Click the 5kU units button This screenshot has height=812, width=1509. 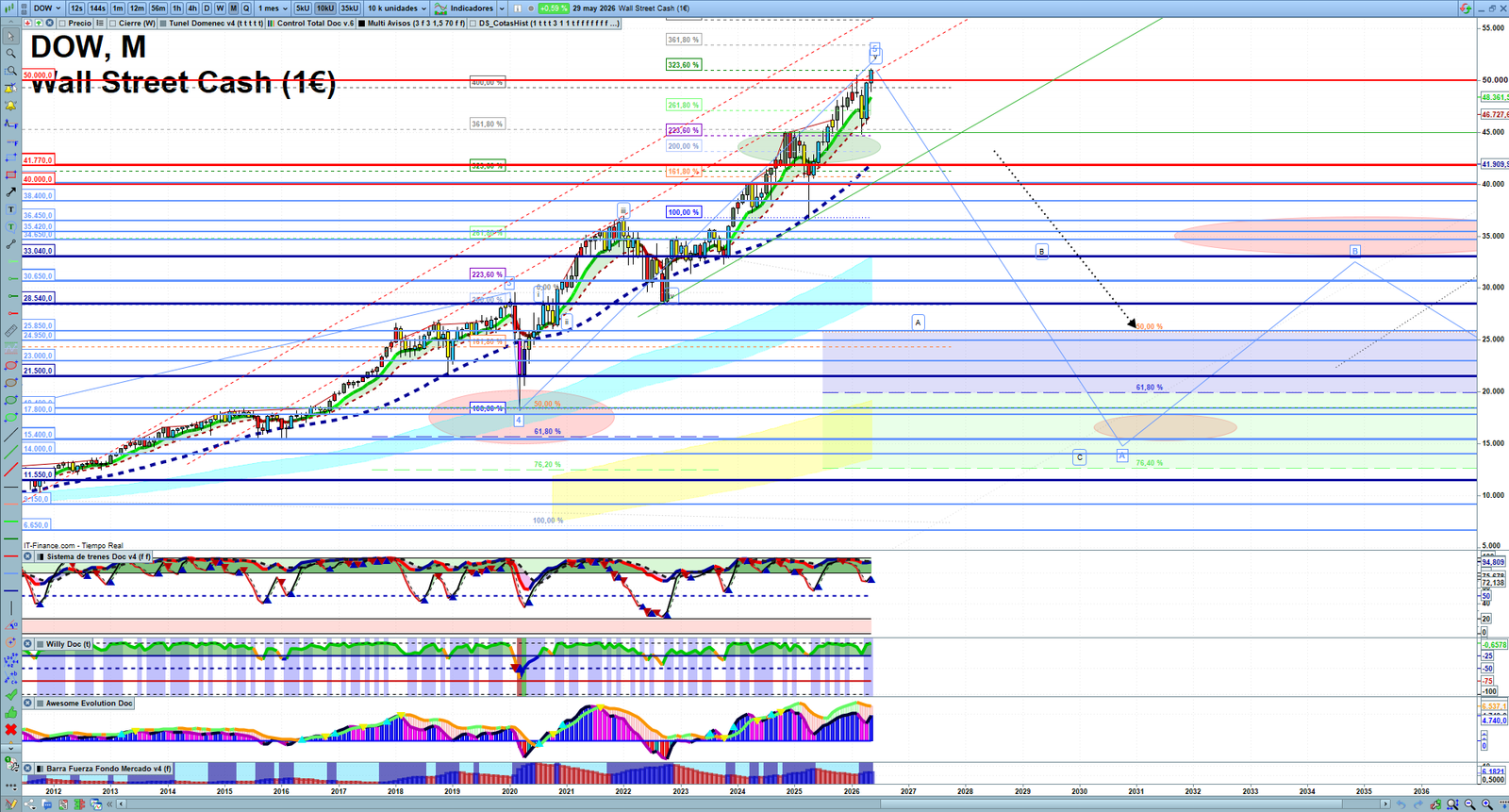(x=302, y=8)
